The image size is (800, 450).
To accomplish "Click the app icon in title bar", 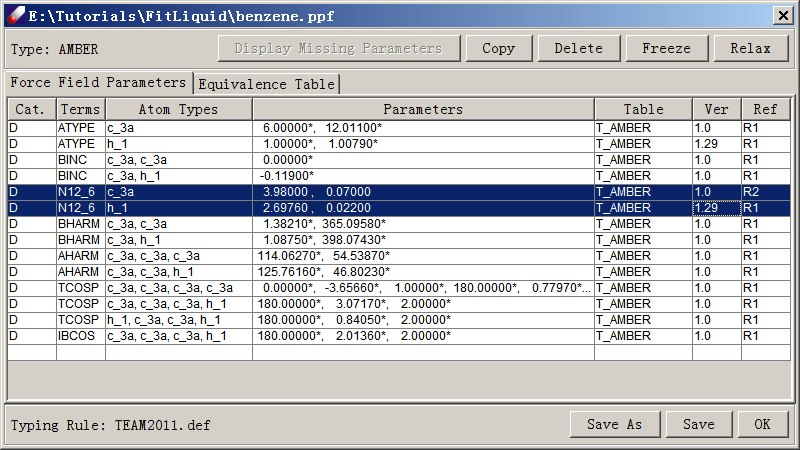I will [15, 15].
